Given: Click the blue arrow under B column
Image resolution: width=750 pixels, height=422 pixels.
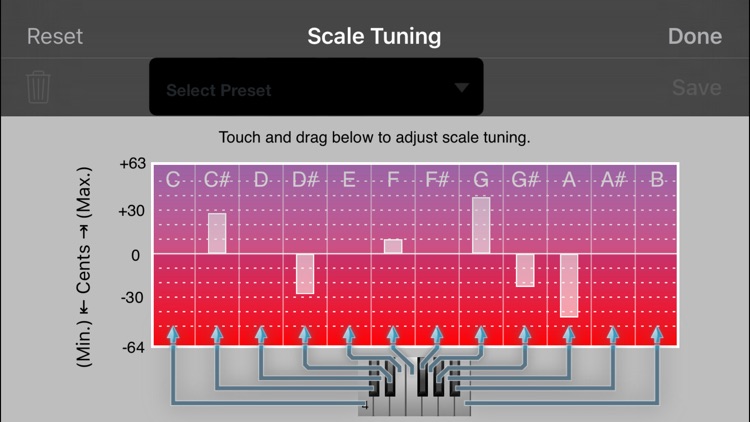Looking at the screenshot, I should tap(657, 334).
